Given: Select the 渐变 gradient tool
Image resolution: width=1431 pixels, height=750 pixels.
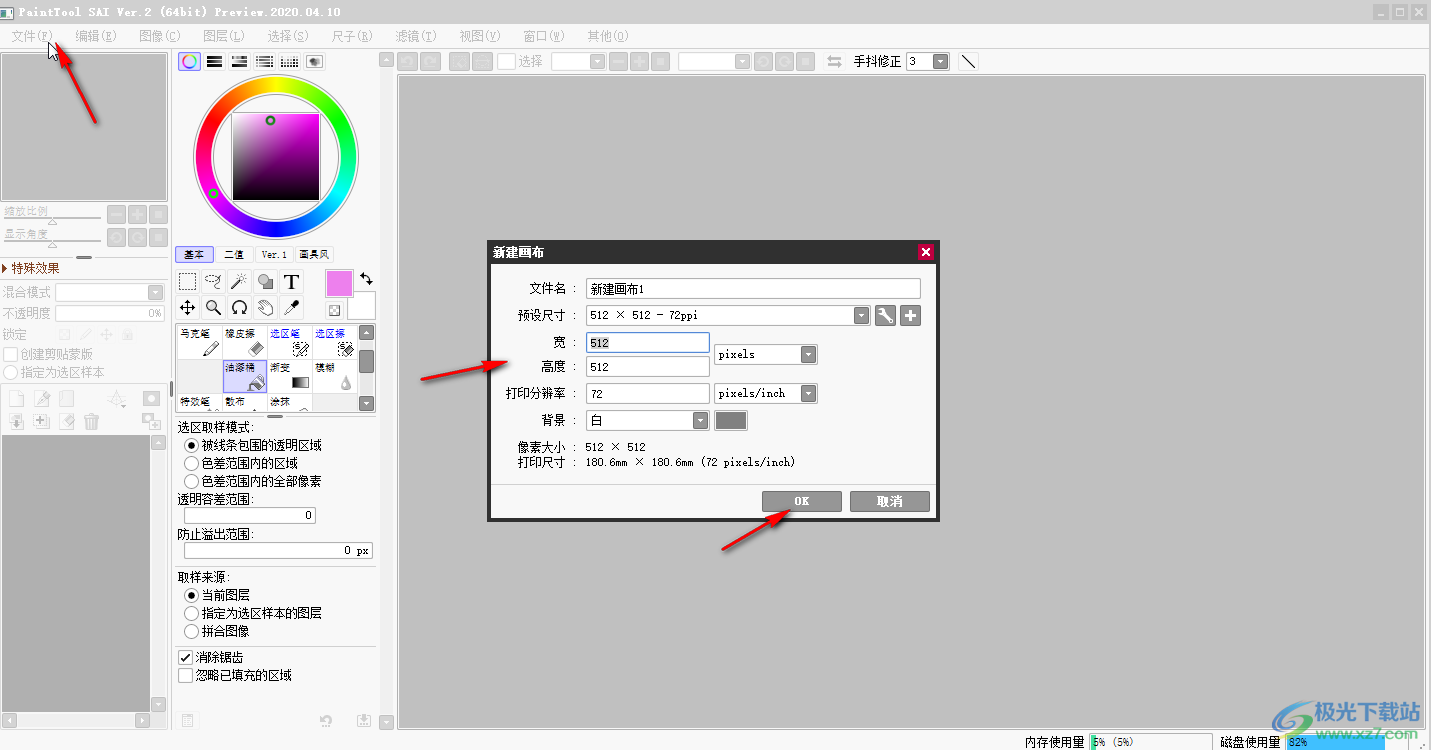Looking at the screenshot, I should coord(290,376).
